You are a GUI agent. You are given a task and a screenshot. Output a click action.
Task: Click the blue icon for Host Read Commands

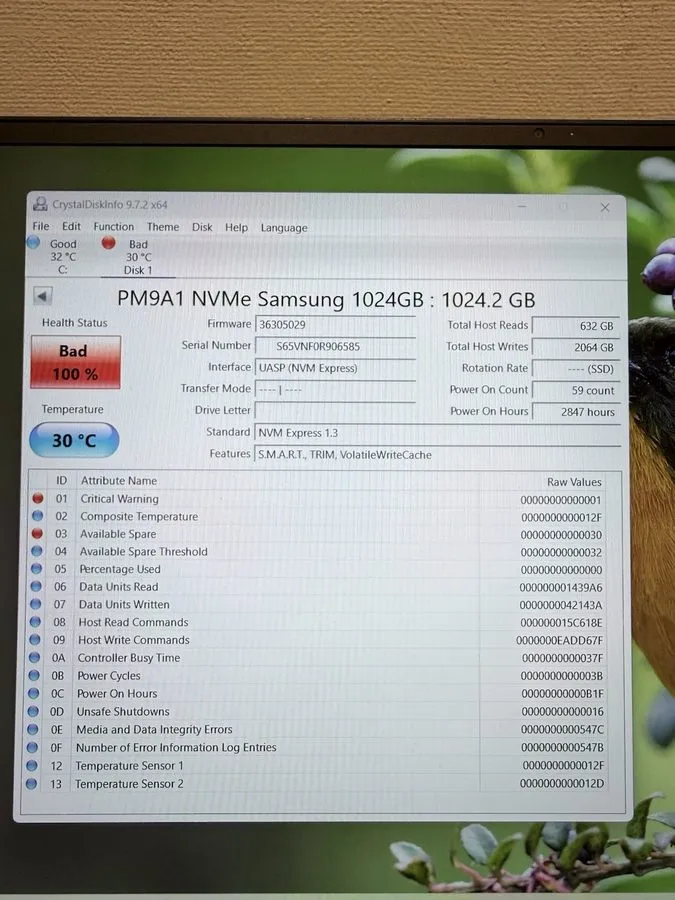coord(35,622)
